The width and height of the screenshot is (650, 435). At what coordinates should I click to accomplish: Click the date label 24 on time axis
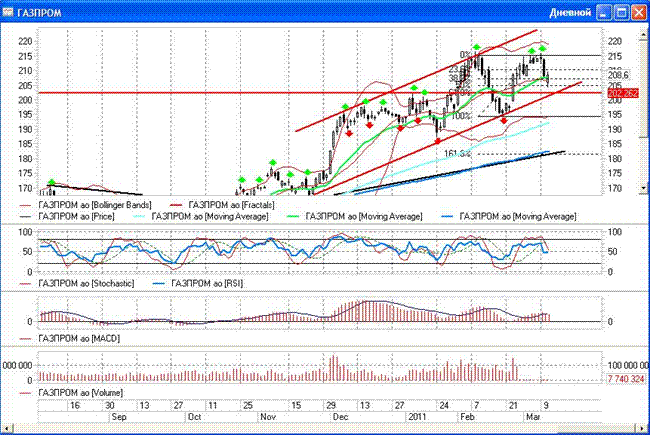tap(444, 405)
